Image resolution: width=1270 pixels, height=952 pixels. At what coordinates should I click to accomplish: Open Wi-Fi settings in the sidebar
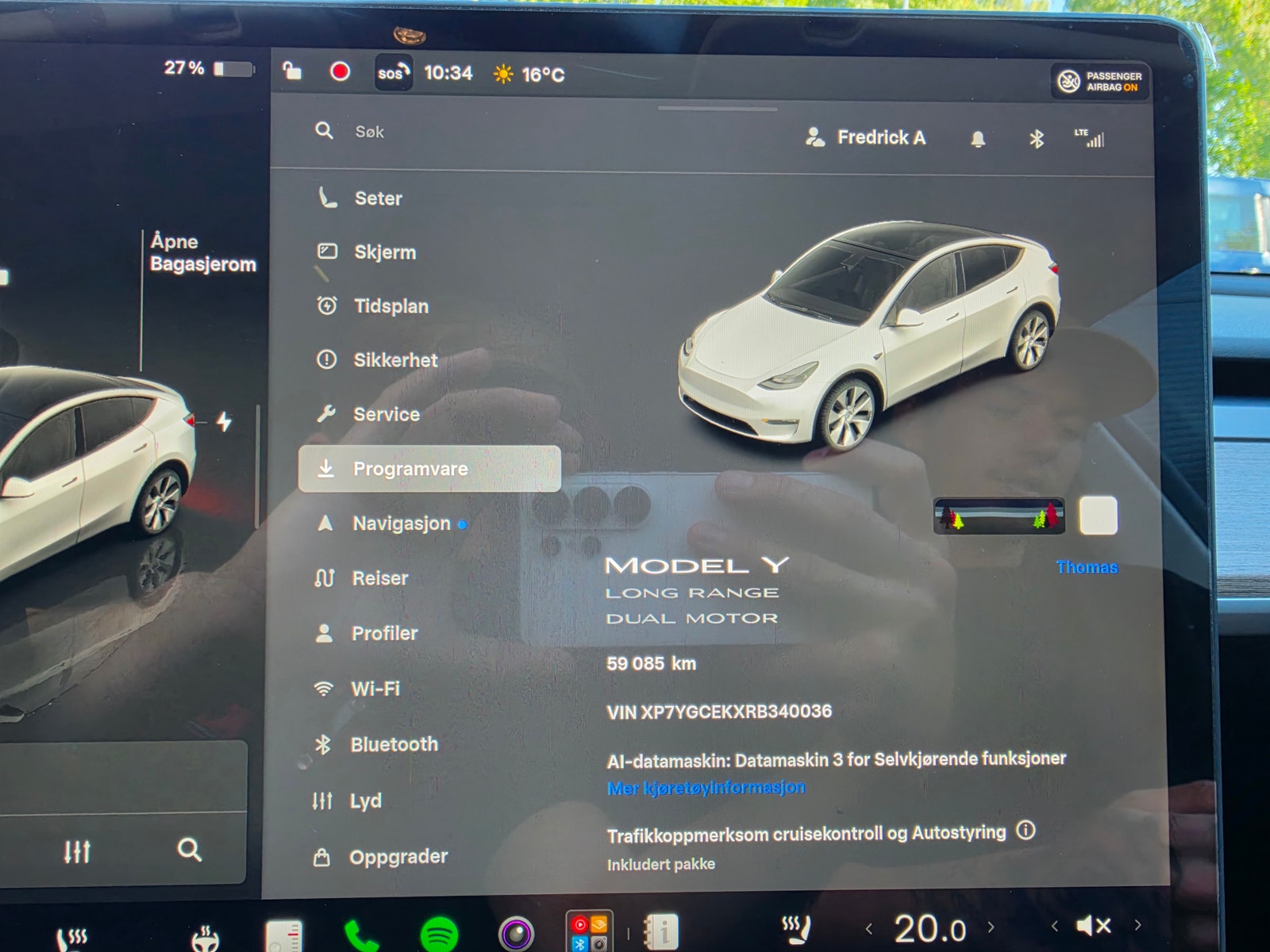356,689
